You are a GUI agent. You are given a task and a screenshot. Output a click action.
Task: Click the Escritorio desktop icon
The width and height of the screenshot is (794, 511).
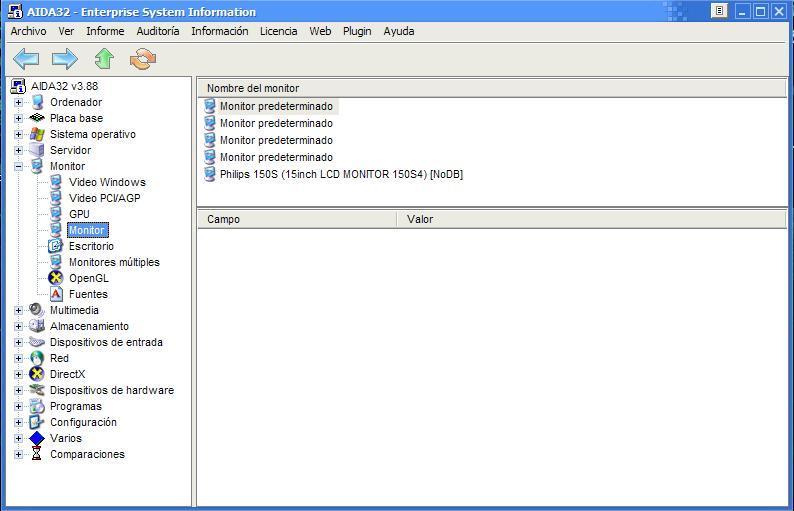coord(56,246)
